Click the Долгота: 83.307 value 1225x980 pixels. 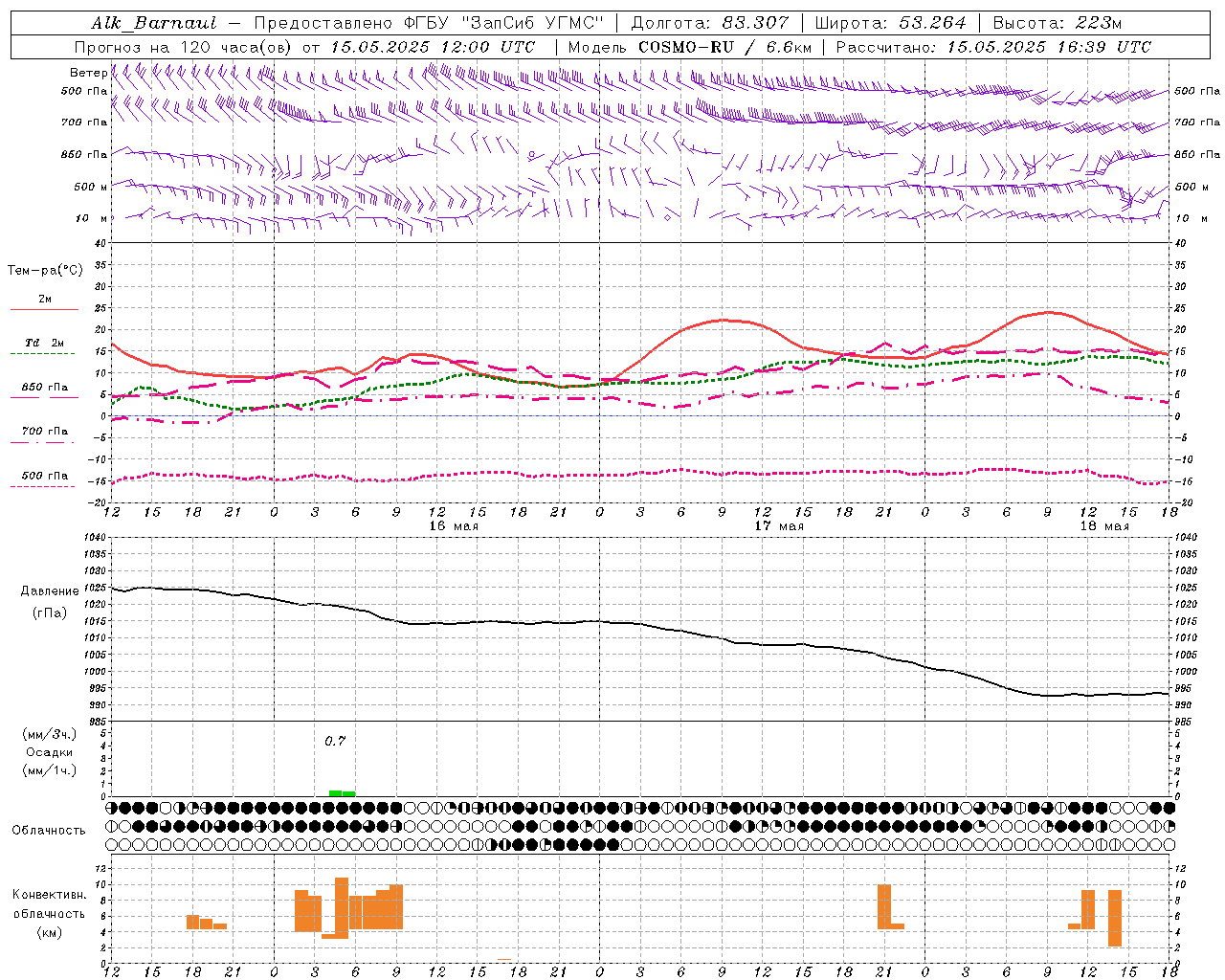click(710, 23)
